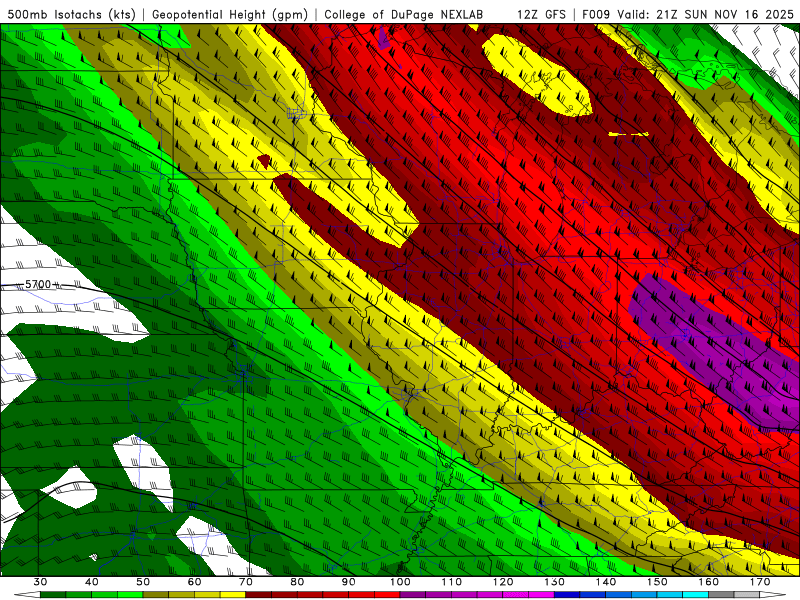Click the 'Geopotential Height (gpm)' title text
The width and height of the screenshot is (800, 600).
(x=230, y=14)
